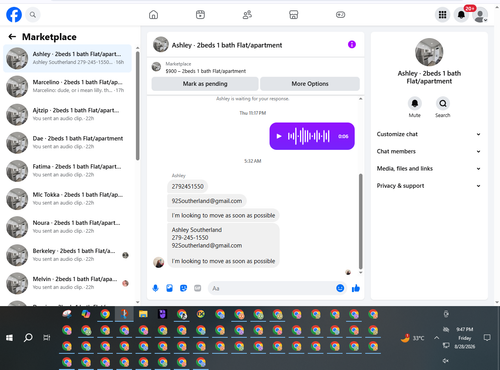Open the emoji picker in the message box
The width and height of the screenshot is (500, 370).
coord(340,288)
